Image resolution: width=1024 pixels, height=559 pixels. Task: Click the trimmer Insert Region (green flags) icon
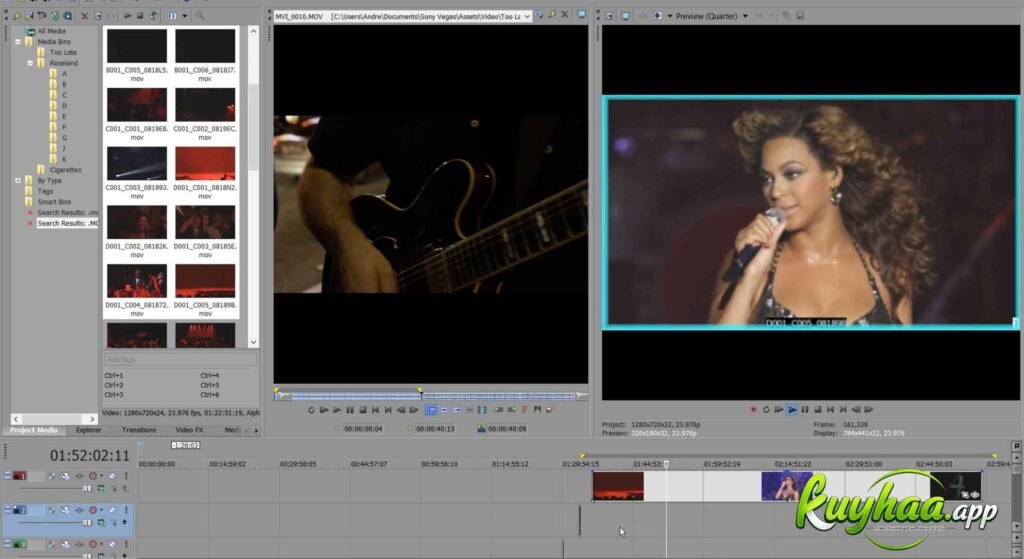pyautogui.click(x=537, y=410)
